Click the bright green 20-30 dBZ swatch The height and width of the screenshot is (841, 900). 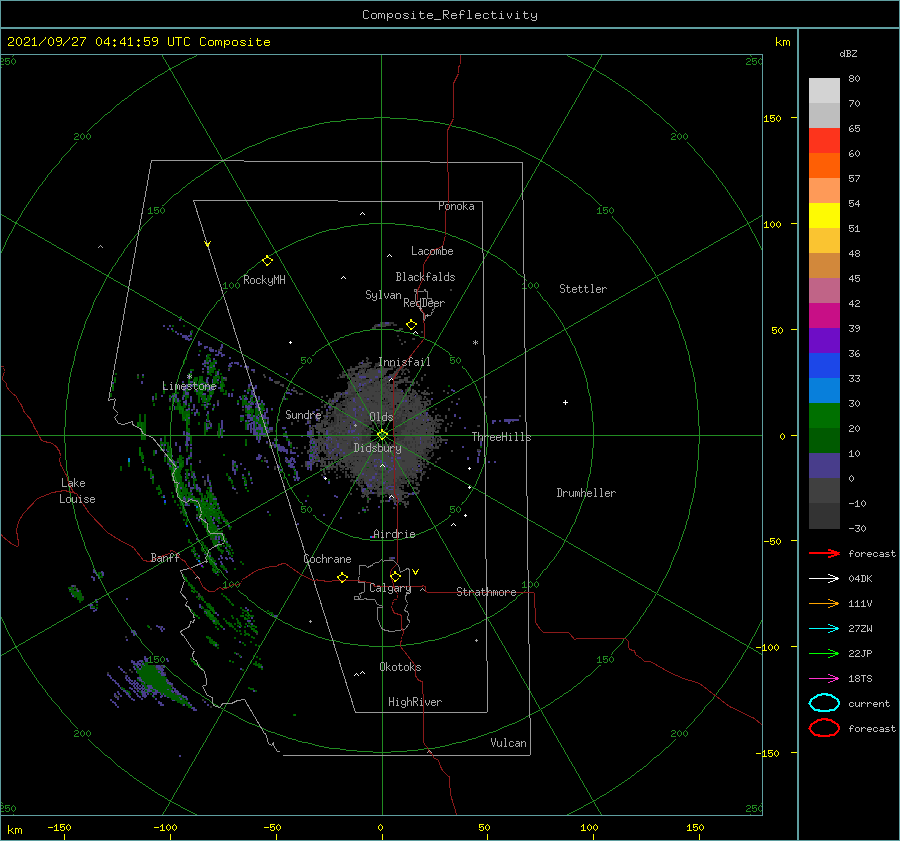(x=824, y=416)
